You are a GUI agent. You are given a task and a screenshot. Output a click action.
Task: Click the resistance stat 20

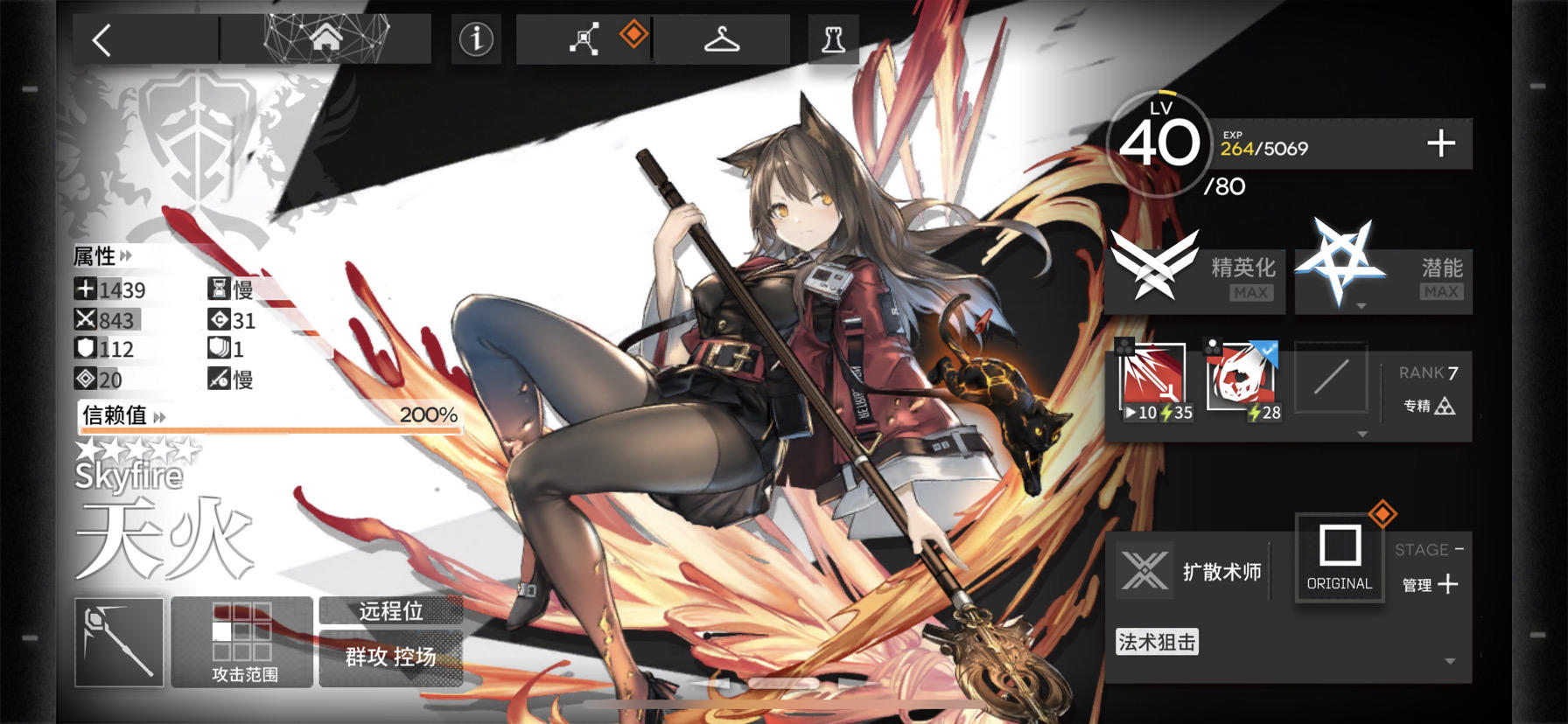click(x=99, y=379)
